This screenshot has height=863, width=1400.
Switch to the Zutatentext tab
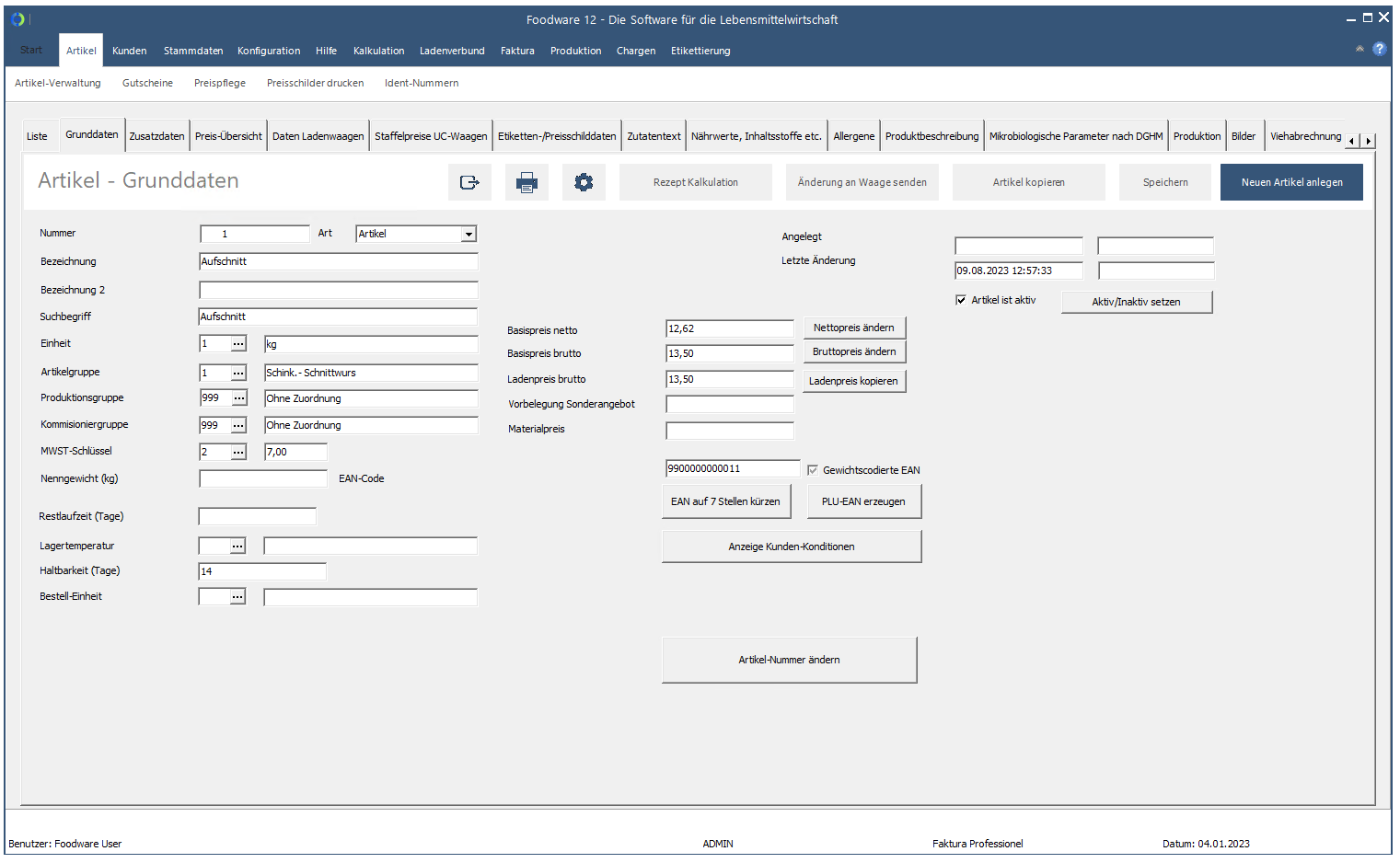coord(654,136)
